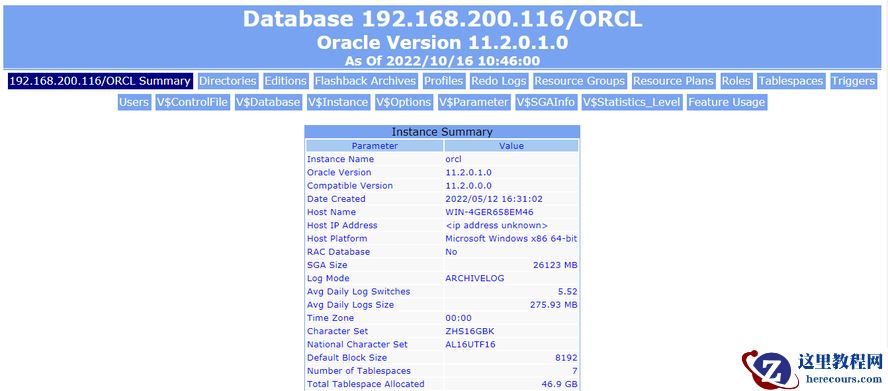Open the Roles tab
The image size is (888, 391).
[x=736, y=81]
